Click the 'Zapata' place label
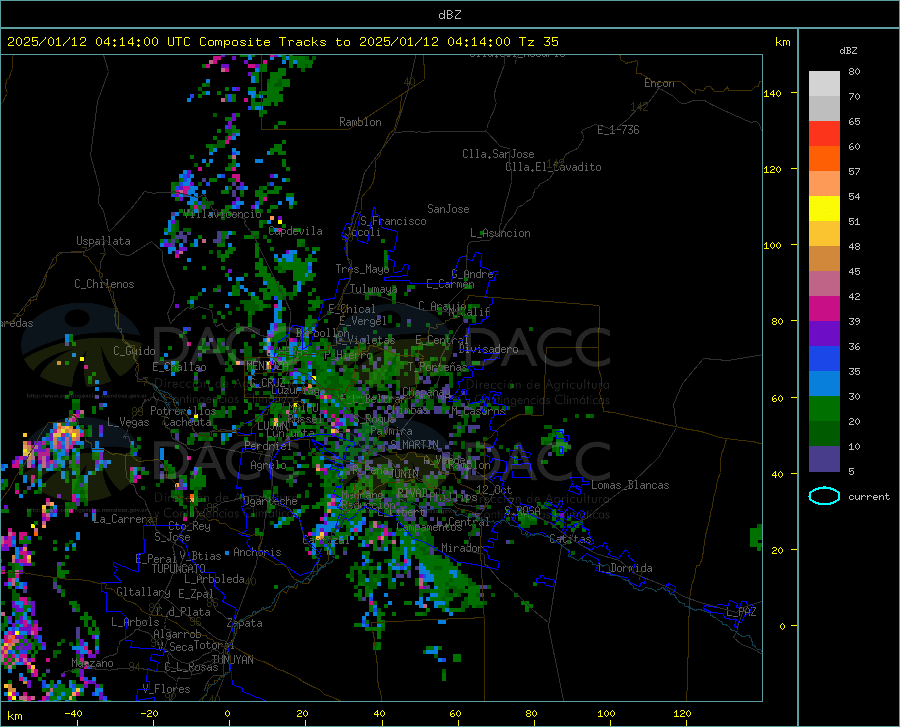This screenshot has height=727, width=900. click(245, 623)
